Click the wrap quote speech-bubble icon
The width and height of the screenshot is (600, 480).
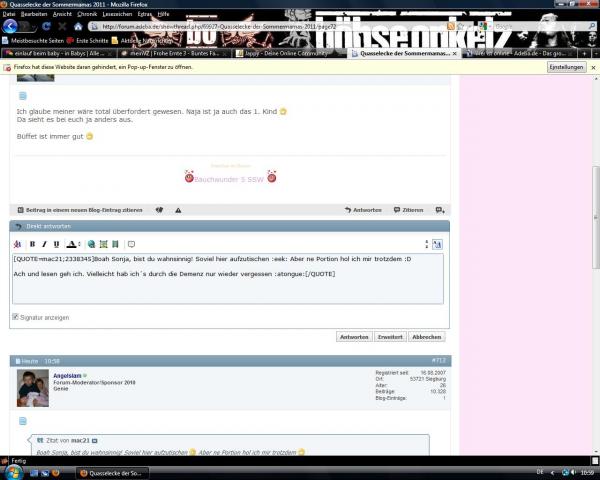click(131, 244)
